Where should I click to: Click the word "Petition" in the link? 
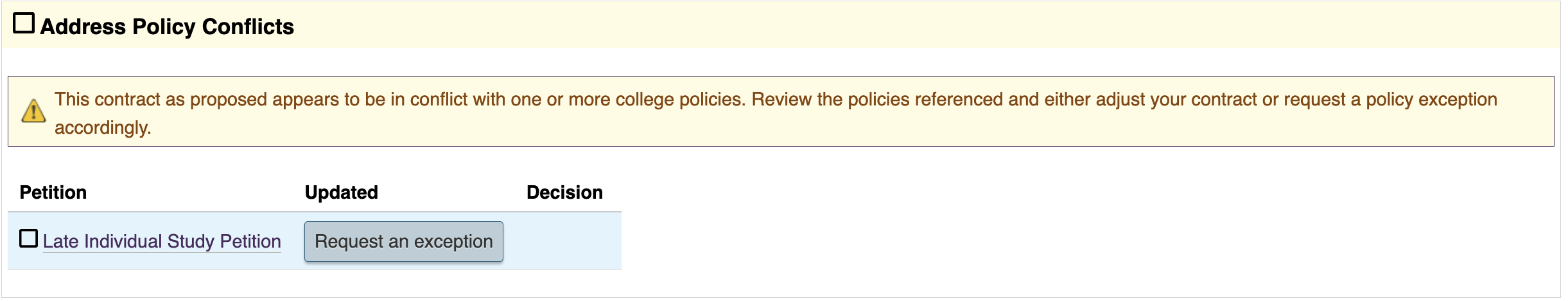tap(250, 241)
